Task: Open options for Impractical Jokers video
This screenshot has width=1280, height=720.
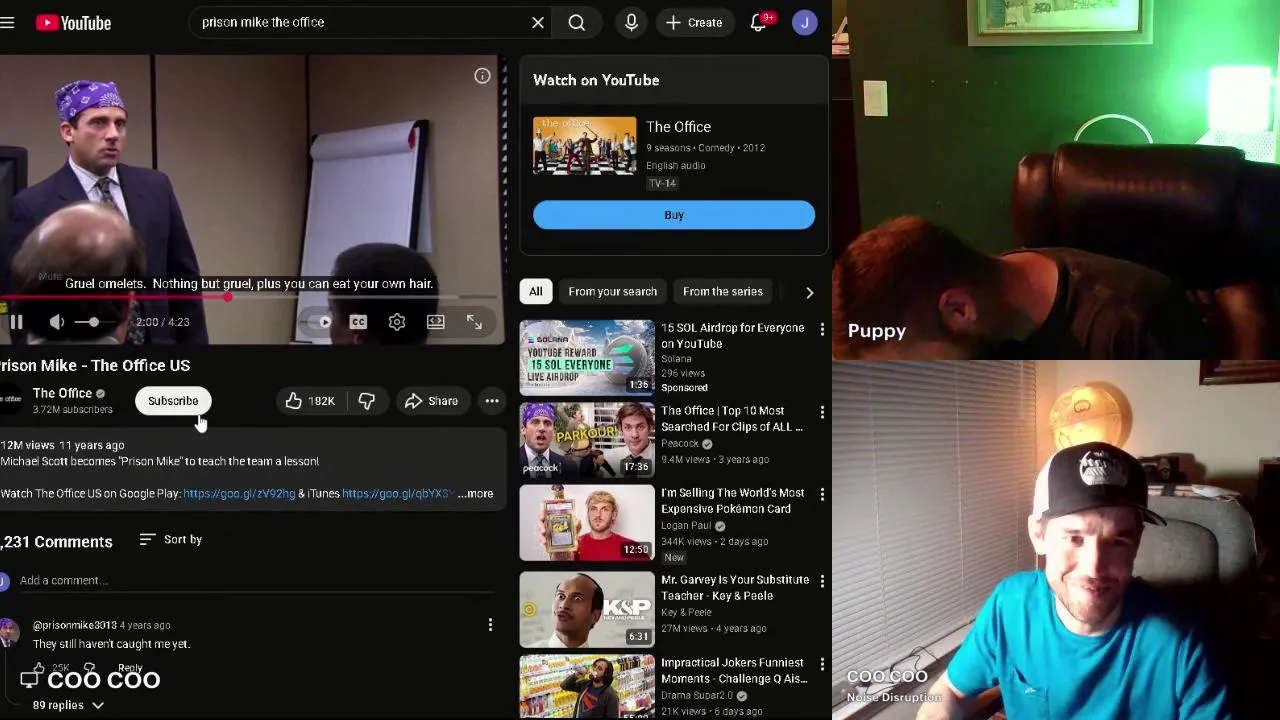Action: tap(822, 665)
